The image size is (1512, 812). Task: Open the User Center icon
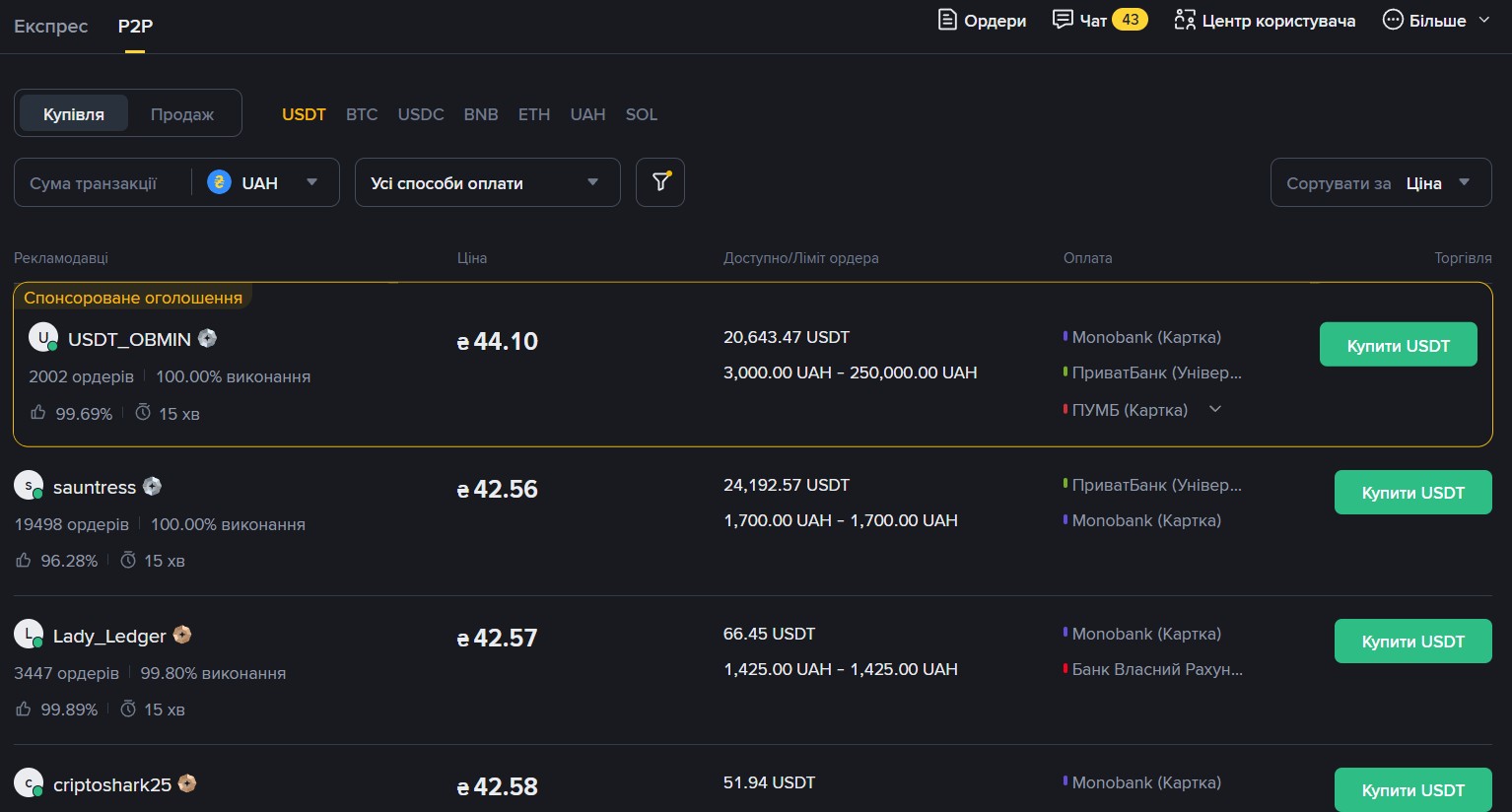click(x=1185, y=20)
